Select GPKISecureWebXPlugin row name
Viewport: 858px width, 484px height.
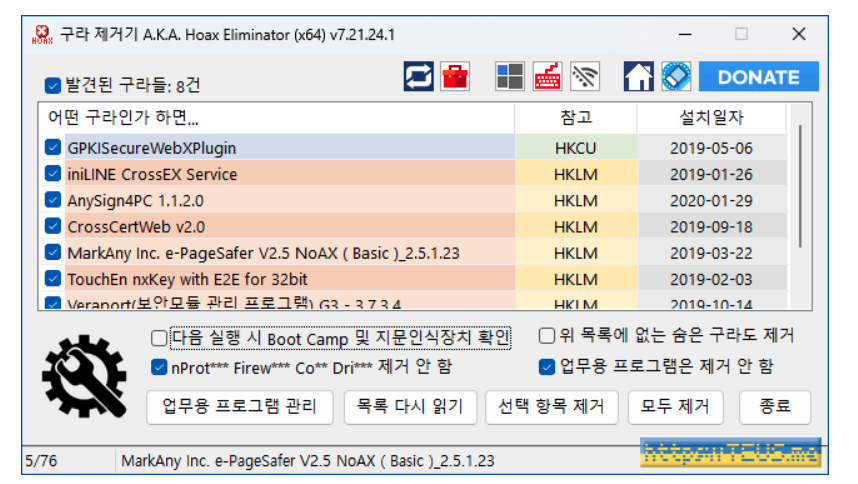152,148
